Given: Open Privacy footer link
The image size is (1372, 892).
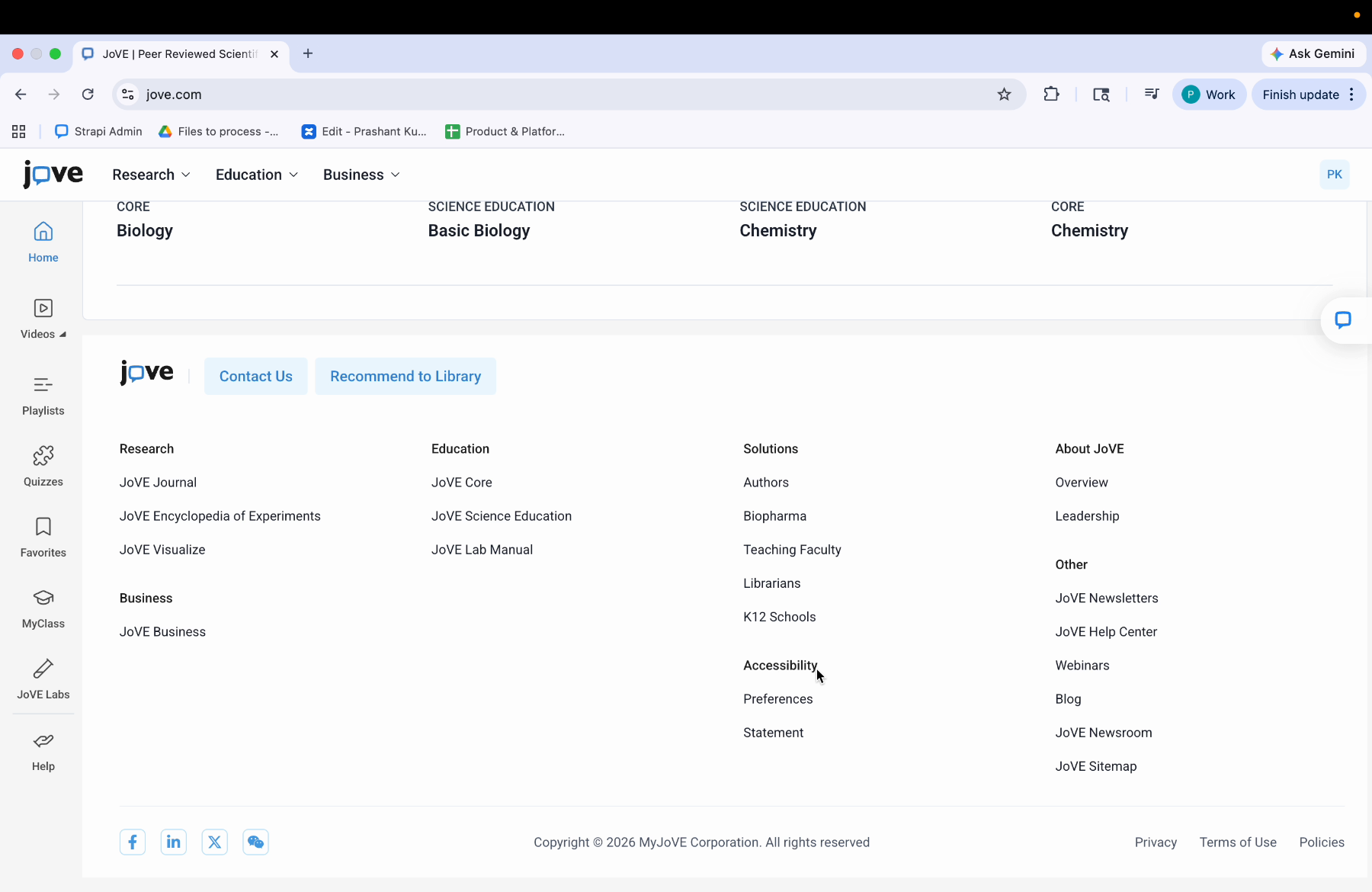Looking at the screenshot, I should click(x=1156, y=842).
